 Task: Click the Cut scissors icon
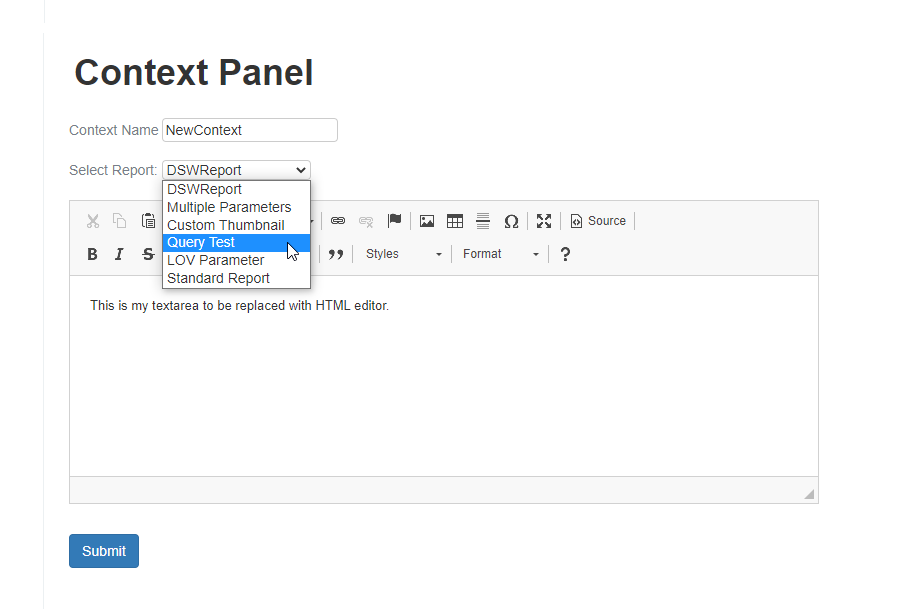(93, 221)
